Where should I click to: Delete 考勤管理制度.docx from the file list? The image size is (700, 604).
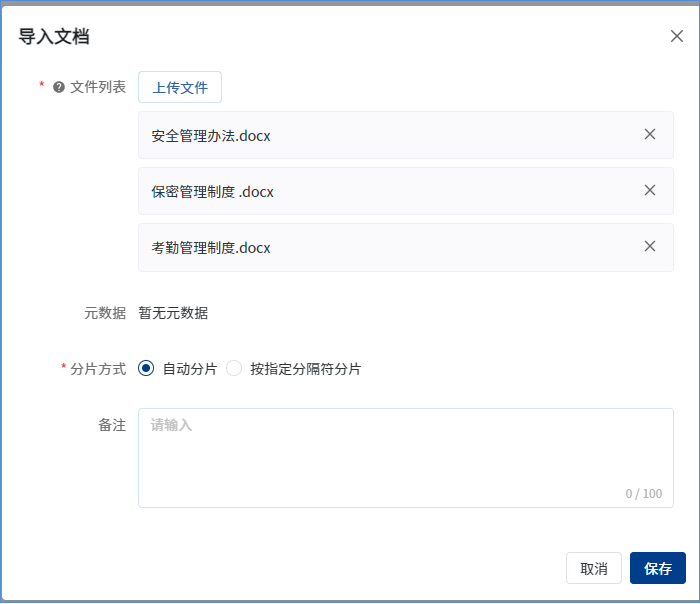pos(650,246)
